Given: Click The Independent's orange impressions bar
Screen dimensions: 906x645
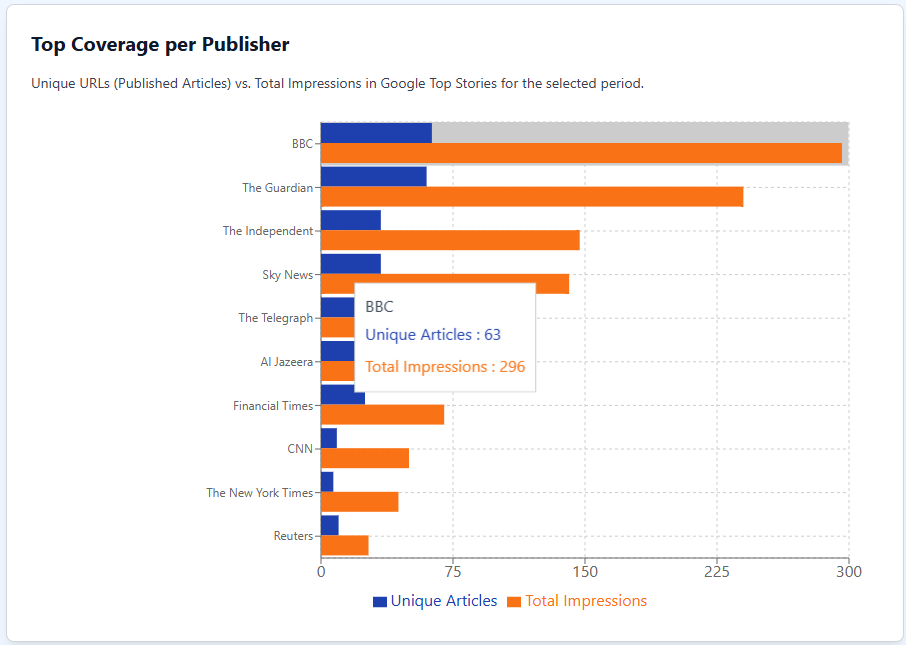Looking at the screenshot, I should point(450,240).
